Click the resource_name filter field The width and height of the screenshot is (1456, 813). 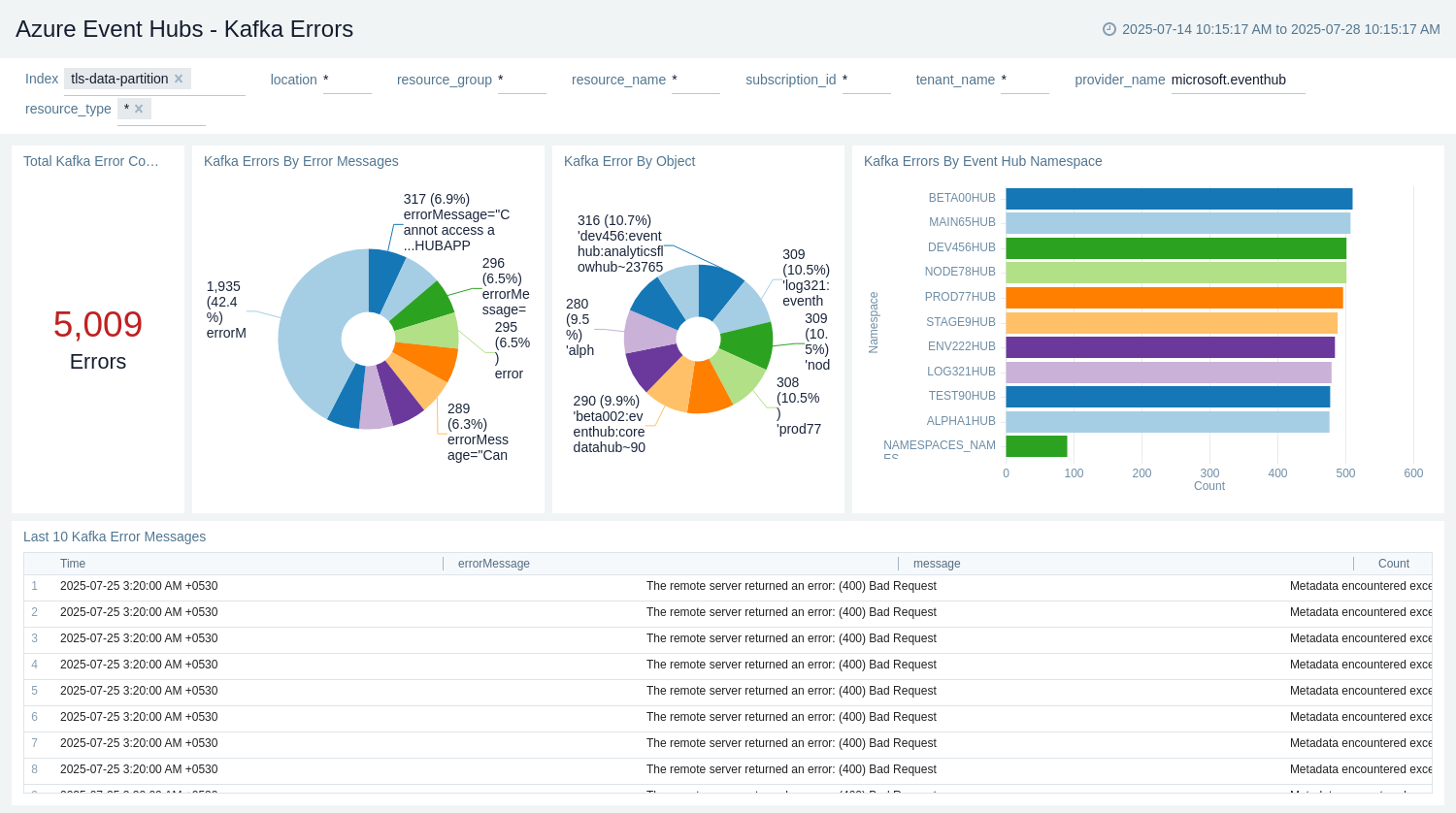point(696,80)
